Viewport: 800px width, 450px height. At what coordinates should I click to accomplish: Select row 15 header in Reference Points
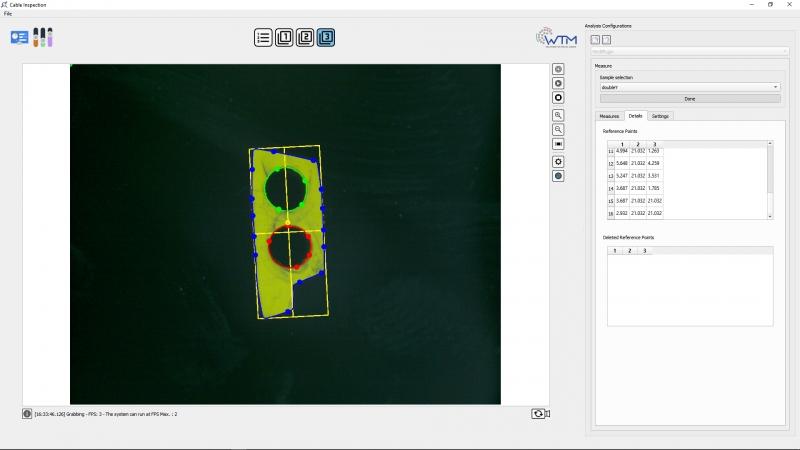pos(611,201)
